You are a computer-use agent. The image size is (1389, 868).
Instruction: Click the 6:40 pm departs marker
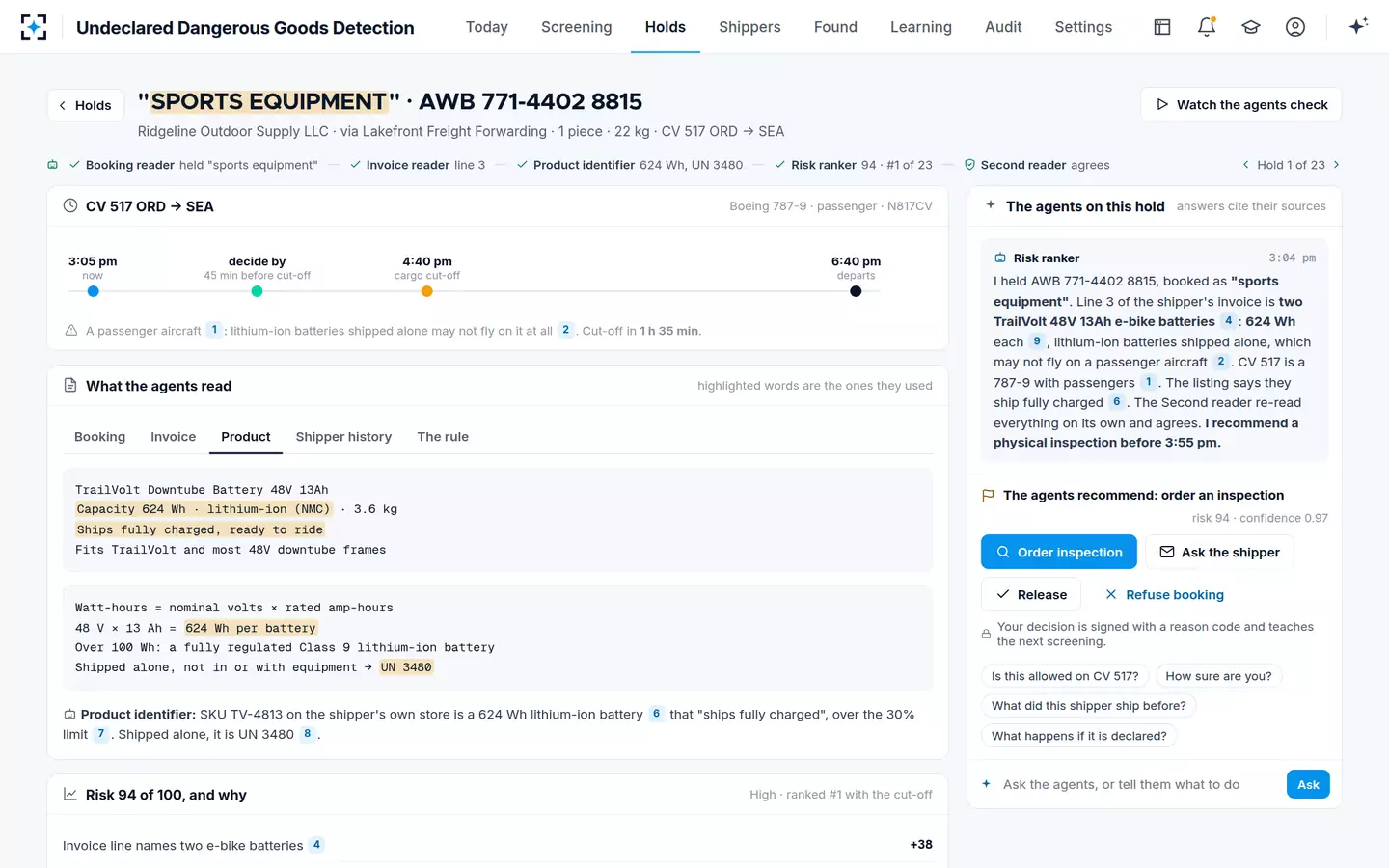tap(856, 291)
